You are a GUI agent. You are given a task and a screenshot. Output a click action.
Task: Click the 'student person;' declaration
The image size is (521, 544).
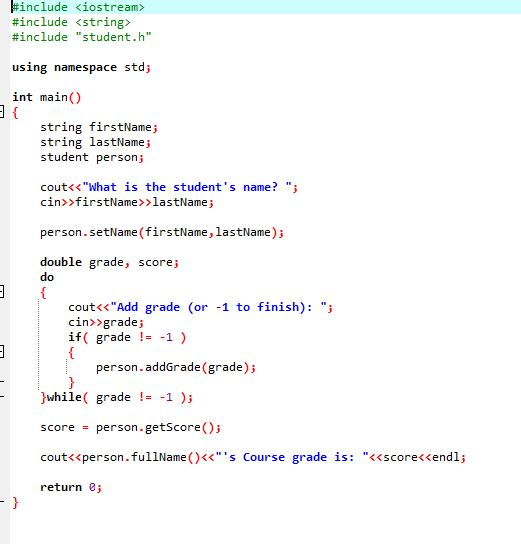pos(92,157)
